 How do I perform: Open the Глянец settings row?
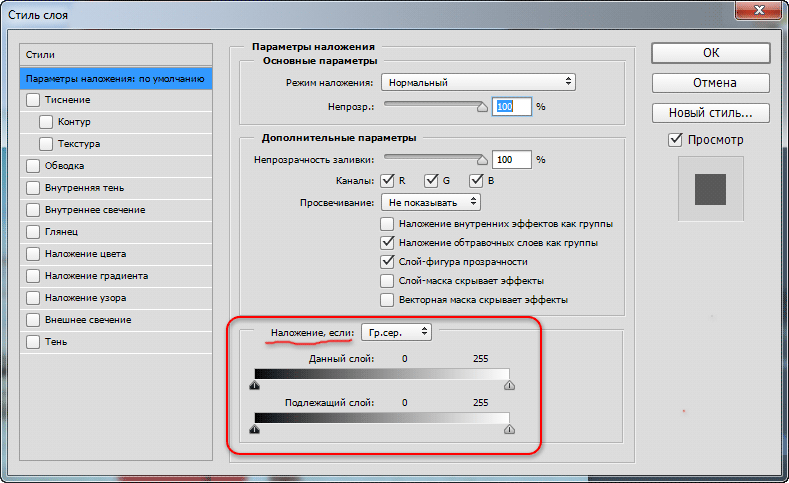[x=116, y=232]
